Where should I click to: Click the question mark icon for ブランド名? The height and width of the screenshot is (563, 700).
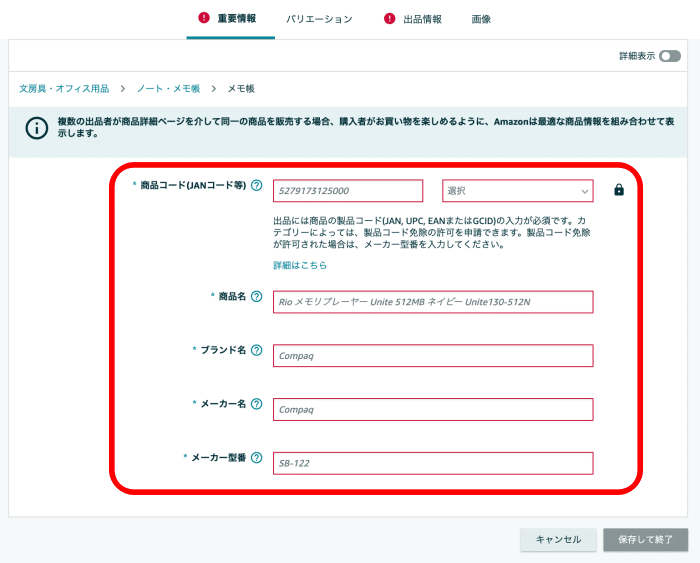257,351
